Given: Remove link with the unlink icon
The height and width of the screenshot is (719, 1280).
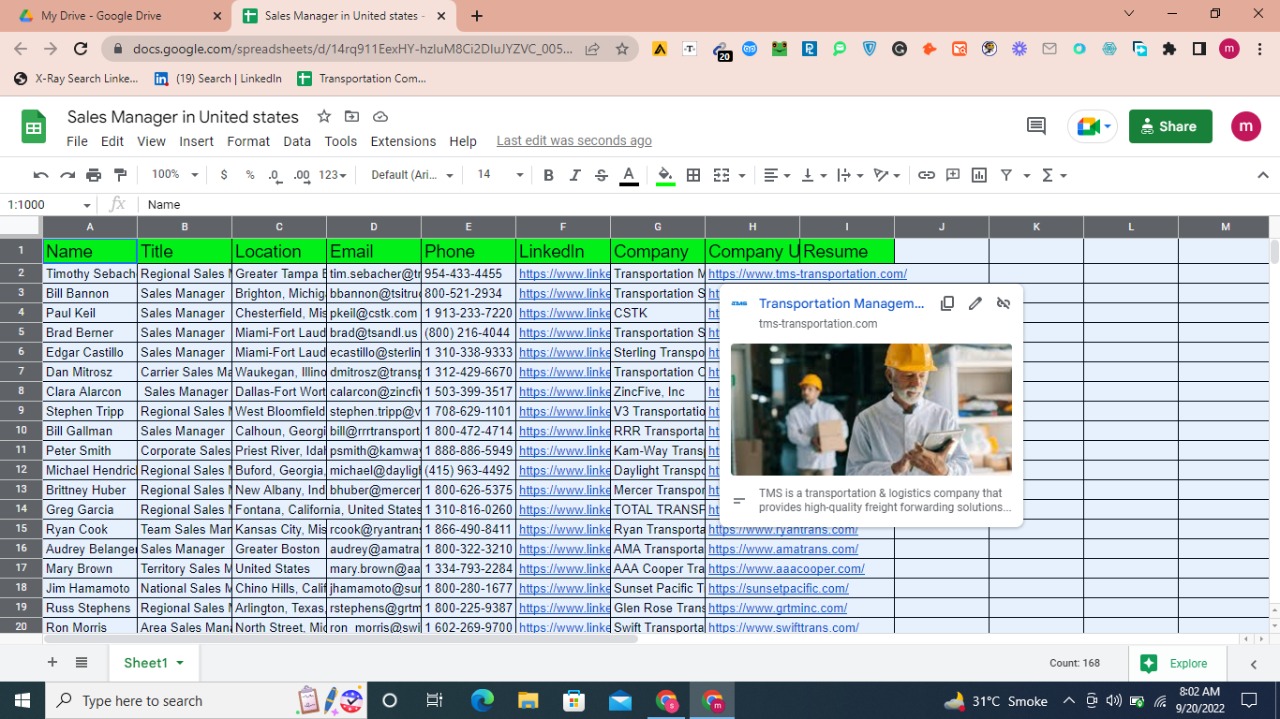Looking at the screenshot, I should click(x=1003, y=304).
